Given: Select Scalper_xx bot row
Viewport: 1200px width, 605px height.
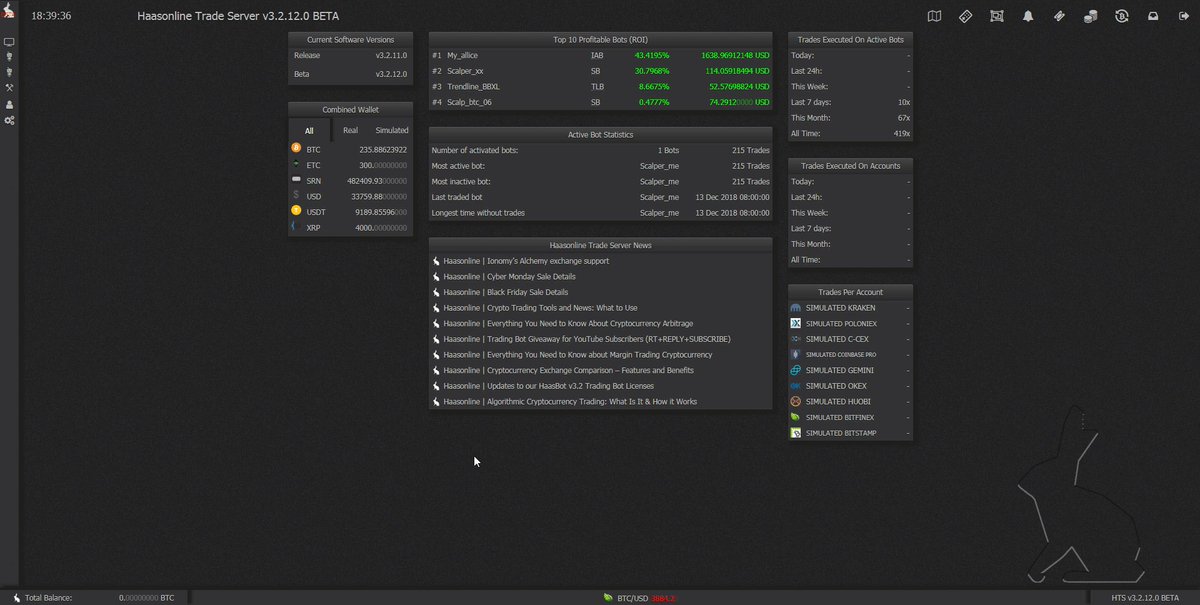Looking at the screenshot, I should pyautogui.click(x=600, y=71).
